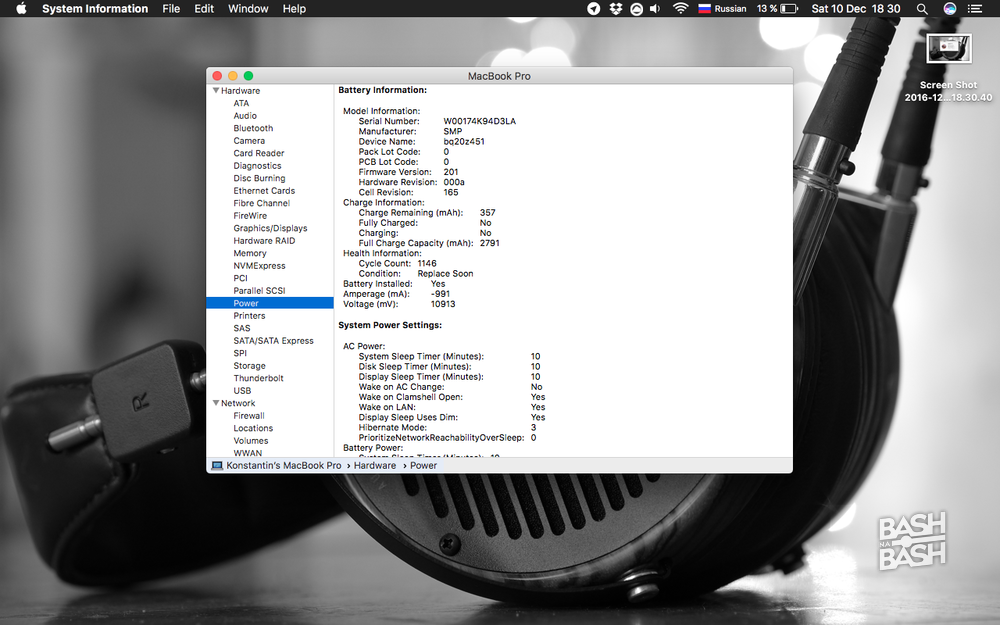Image resolution: width=1000 pixels, height=625 pixels.
Task: Select PCI in the sidebar
Action: (x=240, y=278)
